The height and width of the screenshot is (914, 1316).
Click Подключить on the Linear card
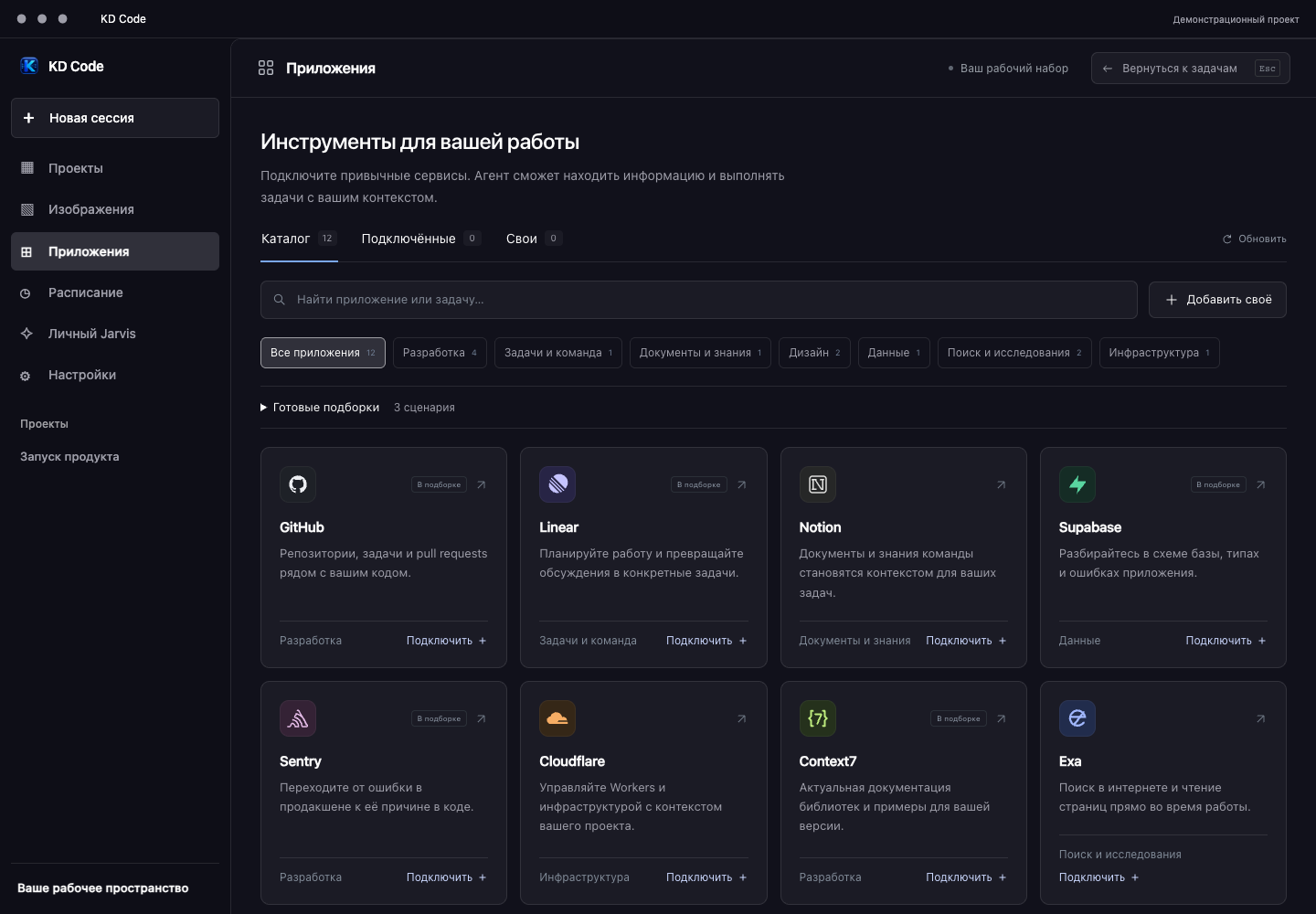pyautogui.click(x=706, y=641)
